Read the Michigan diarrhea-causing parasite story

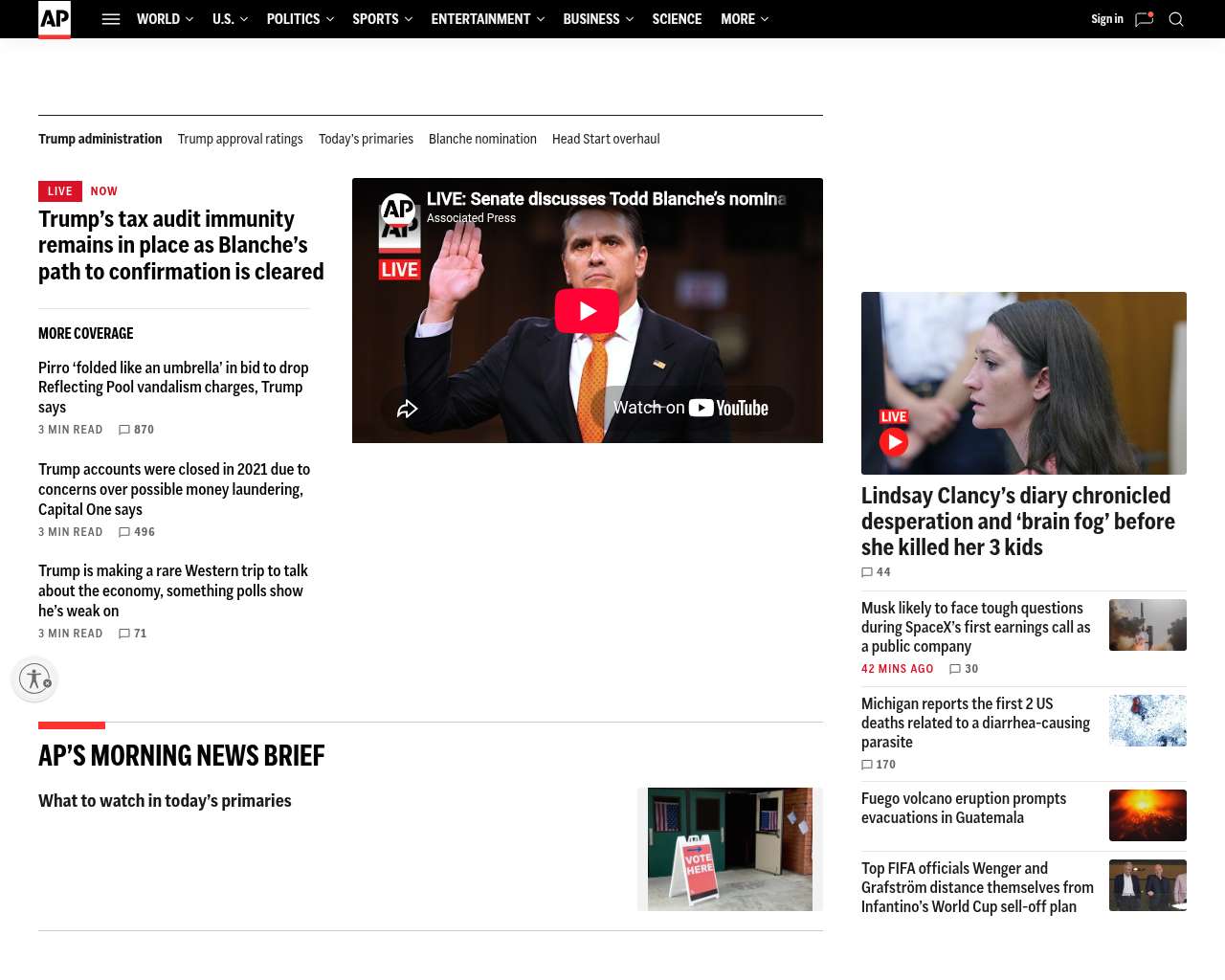click(976, 723)
